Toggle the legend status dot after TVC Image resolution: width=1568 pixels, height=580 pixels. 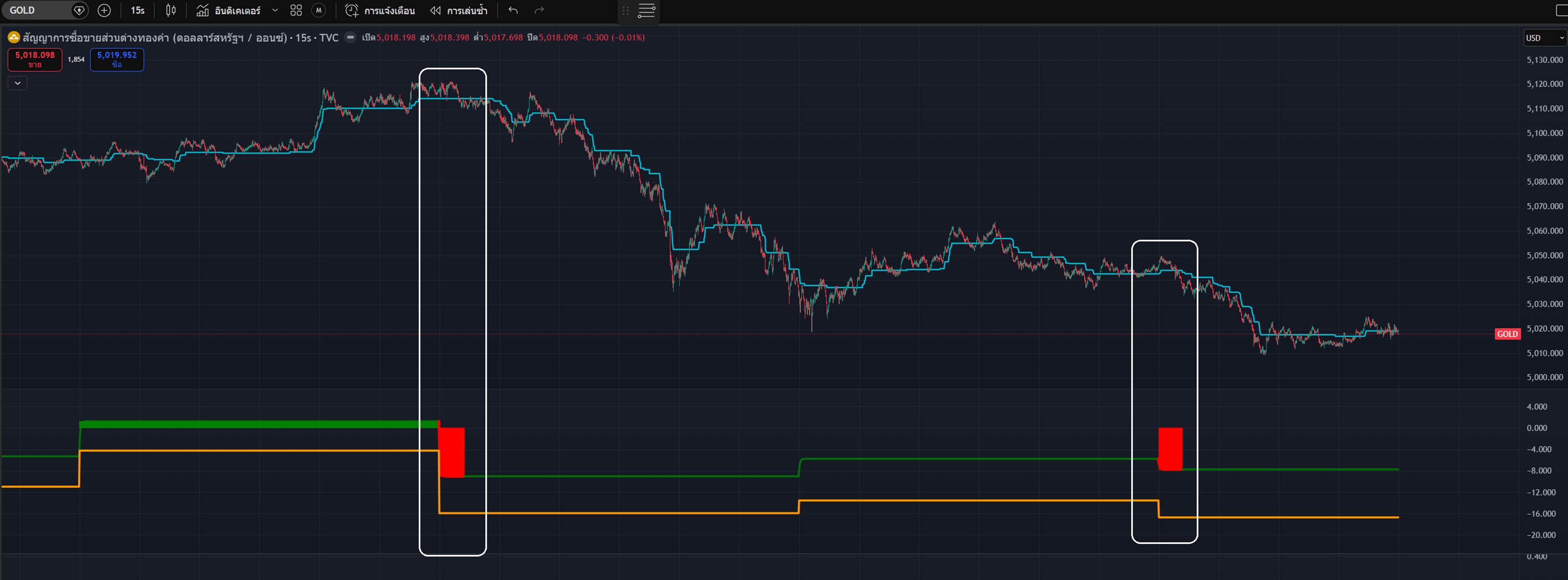tap(350, 37)
